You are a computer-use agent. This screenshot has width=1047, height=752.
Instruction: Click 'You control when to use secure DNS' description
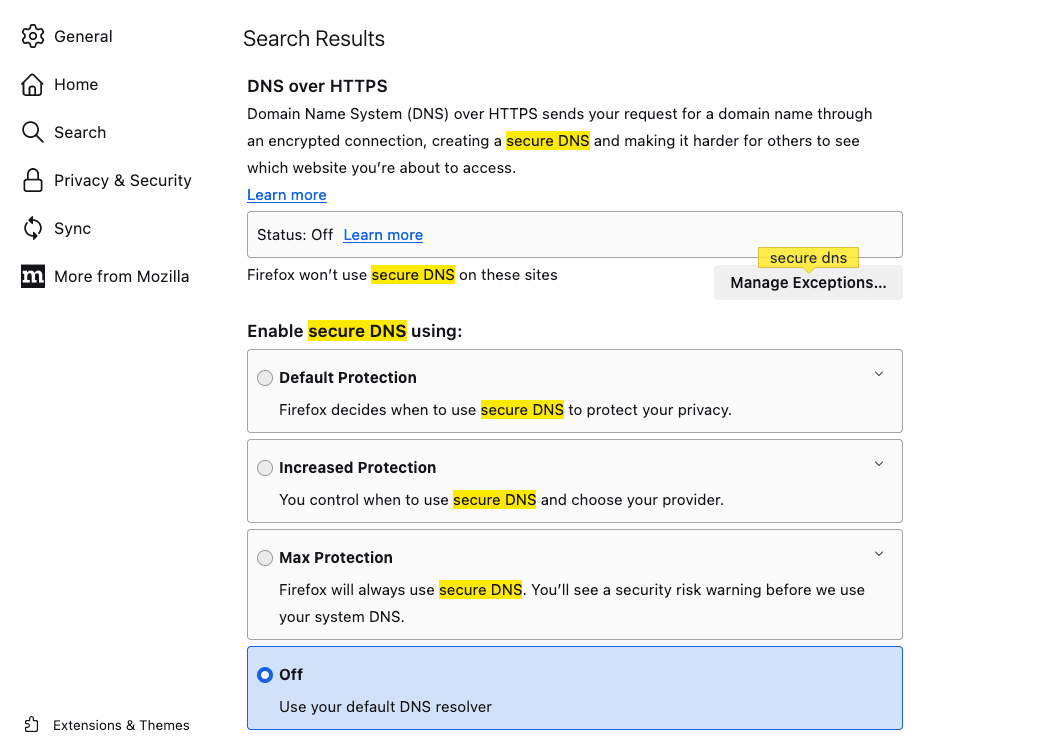[x=501, y=500]
